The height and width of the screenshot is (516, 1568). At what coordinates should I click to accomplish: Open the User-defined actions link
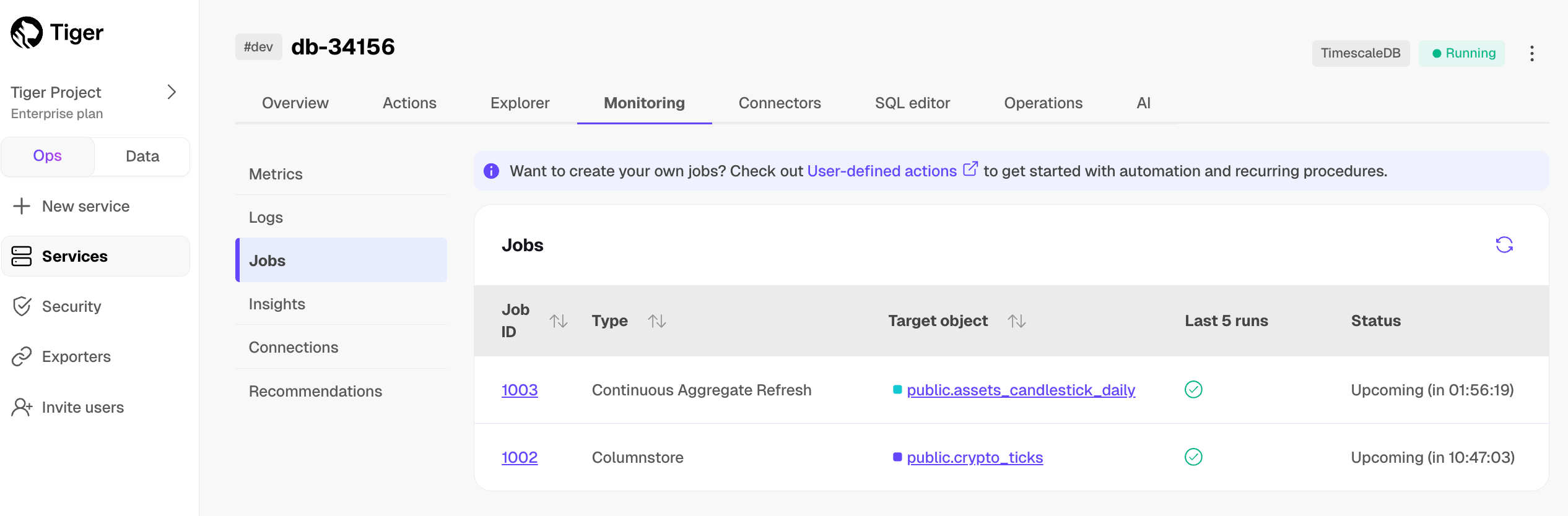881,171
